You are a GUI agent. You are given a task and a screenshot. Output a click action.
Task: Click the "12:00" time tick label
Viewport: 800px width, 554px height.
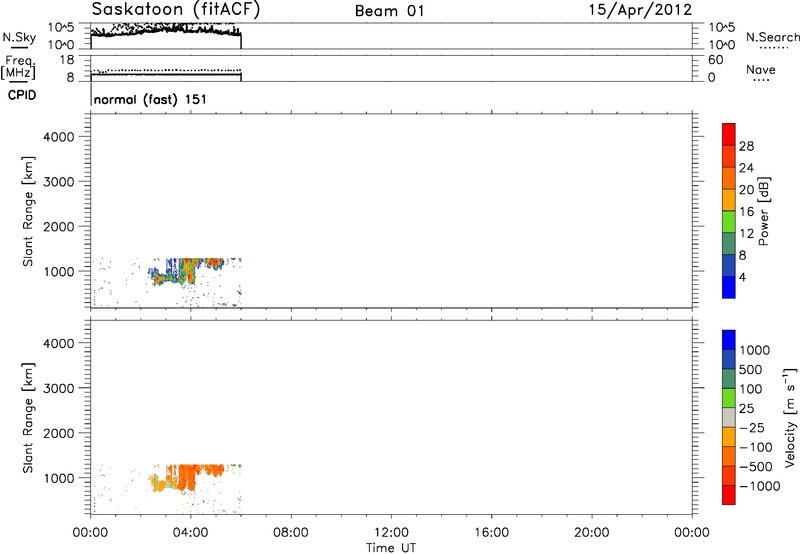tap(391, 533)
